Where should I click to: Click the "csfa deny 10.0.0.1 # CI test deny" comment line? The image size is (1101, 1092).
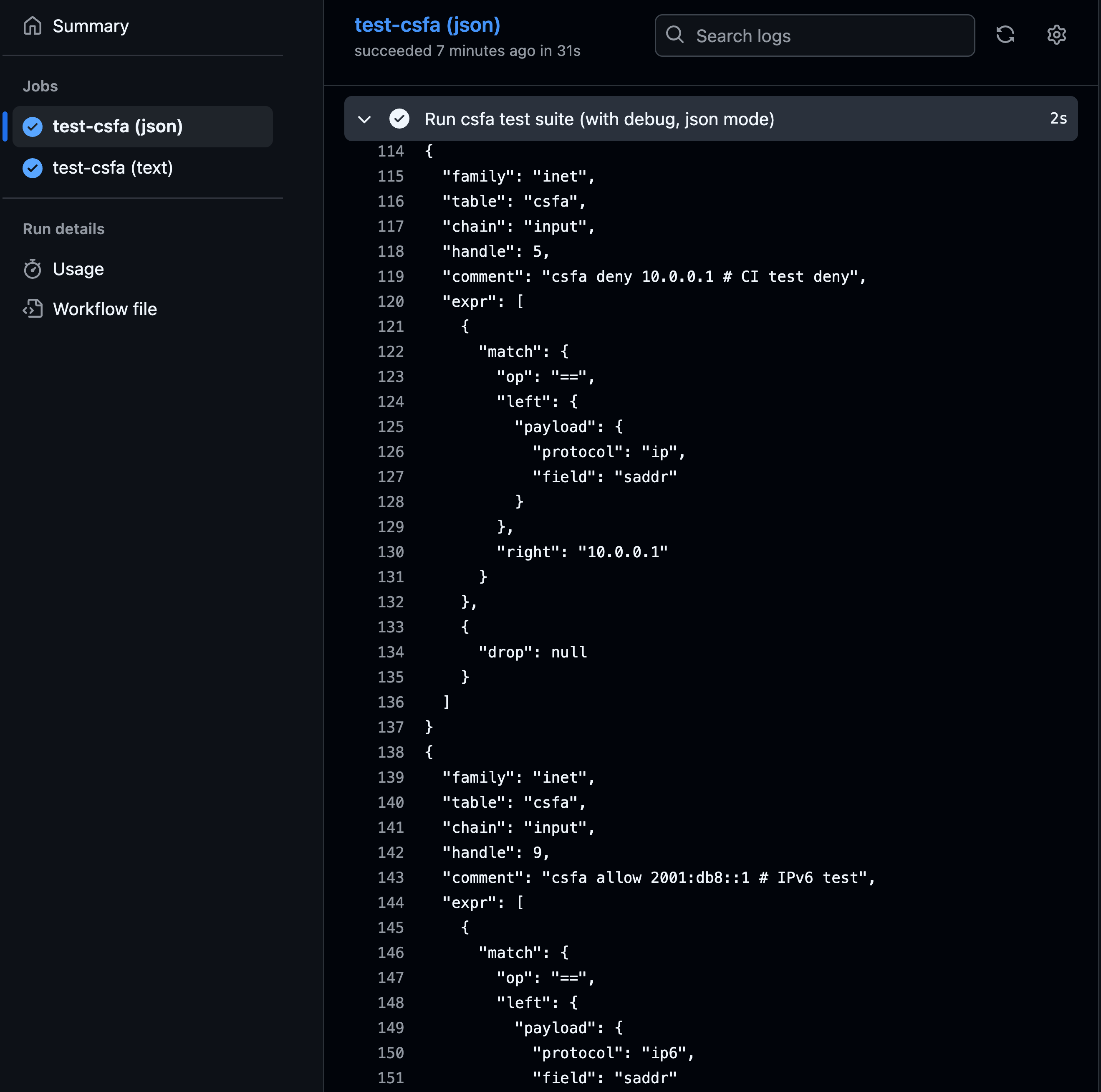(654, 277)
